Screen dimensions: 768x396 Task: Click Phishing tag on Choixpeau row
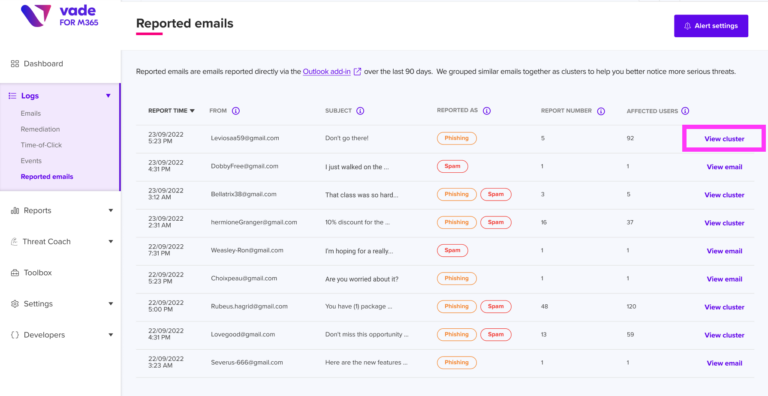[x=456, y=278]
